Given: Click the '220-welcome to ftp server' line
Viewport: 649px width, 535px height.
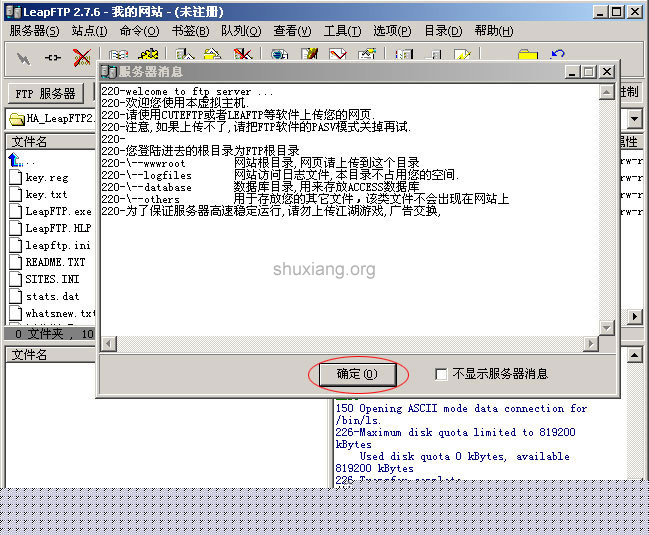Looking at the screenshot, I should coord(187,91).
